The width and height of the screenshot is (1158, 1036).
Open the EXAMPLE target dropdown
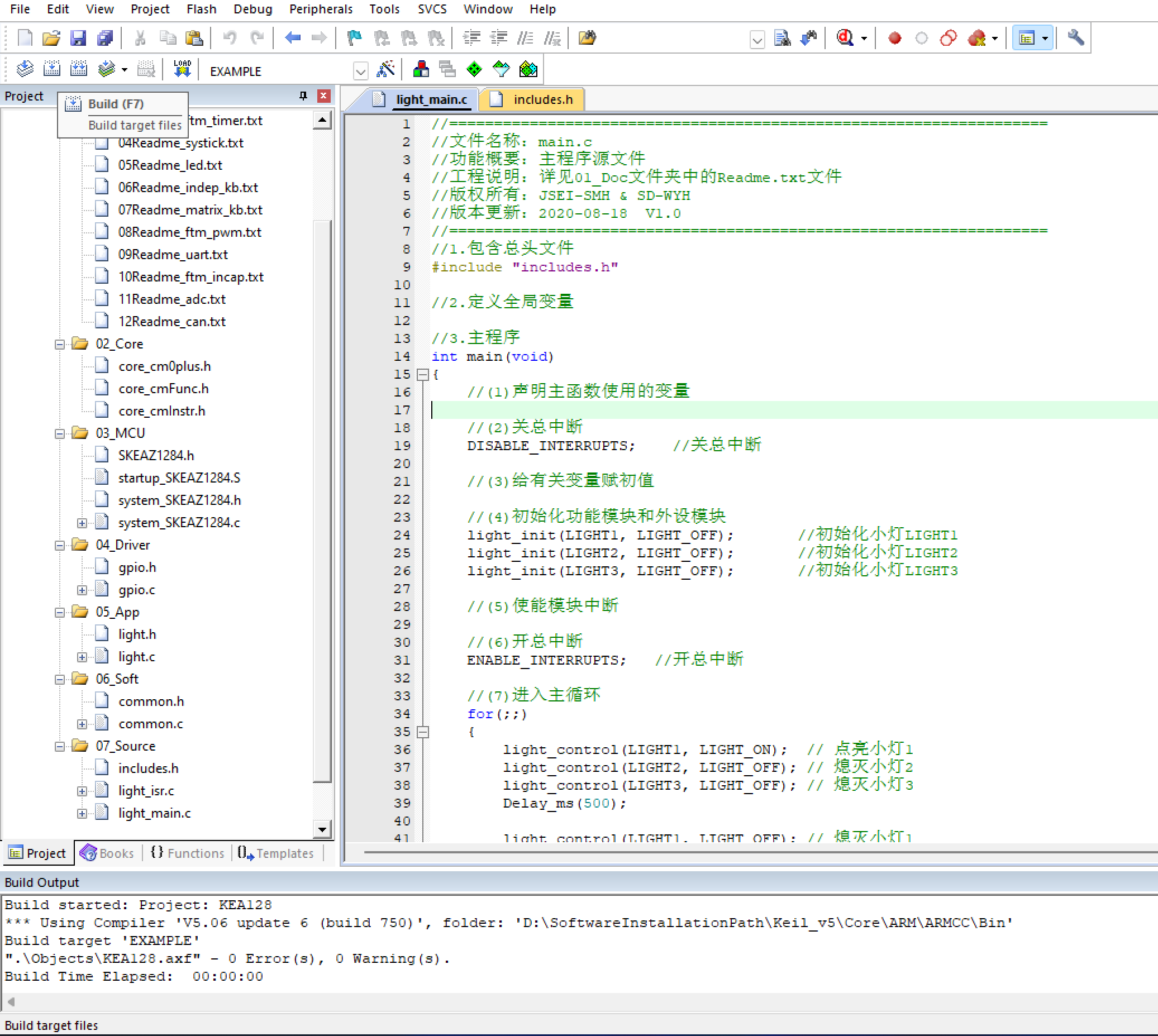tap(360, 71)
